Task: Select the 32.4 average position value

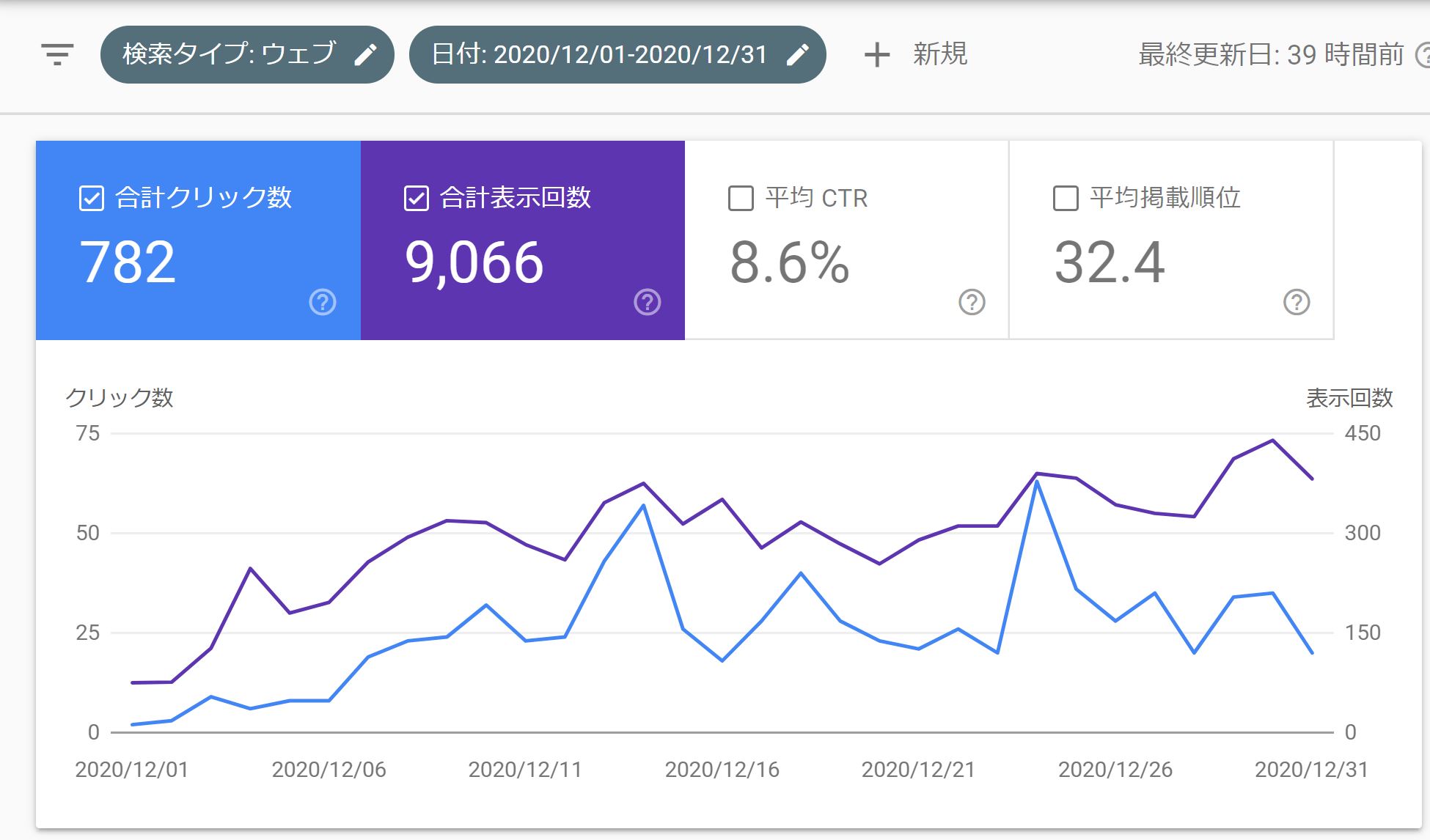Action: [x=1110, y=262]
